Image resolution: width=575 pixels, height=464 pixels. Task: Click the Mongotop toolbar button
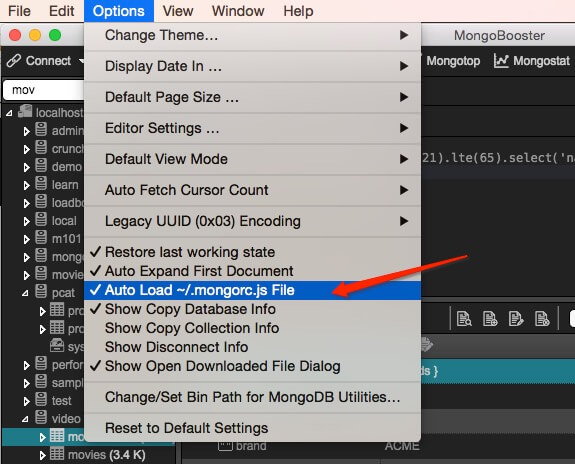[x=453, y=61]
